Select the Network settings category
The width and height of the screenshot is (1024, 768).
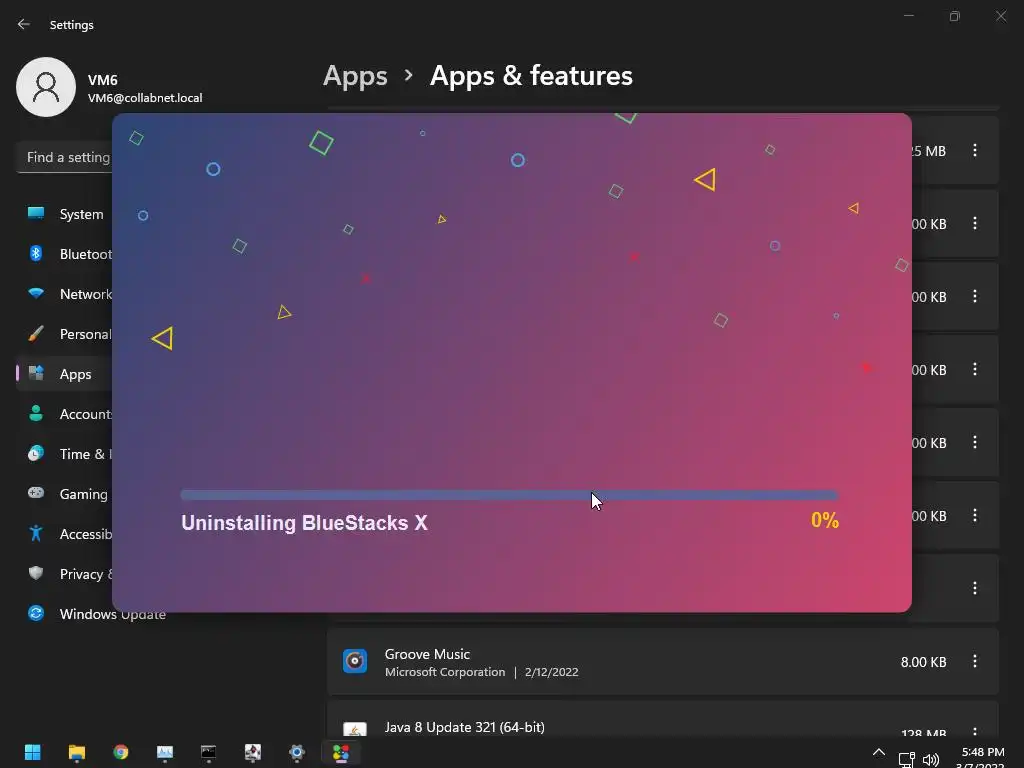pyautogui.click(x=65, y=294)
